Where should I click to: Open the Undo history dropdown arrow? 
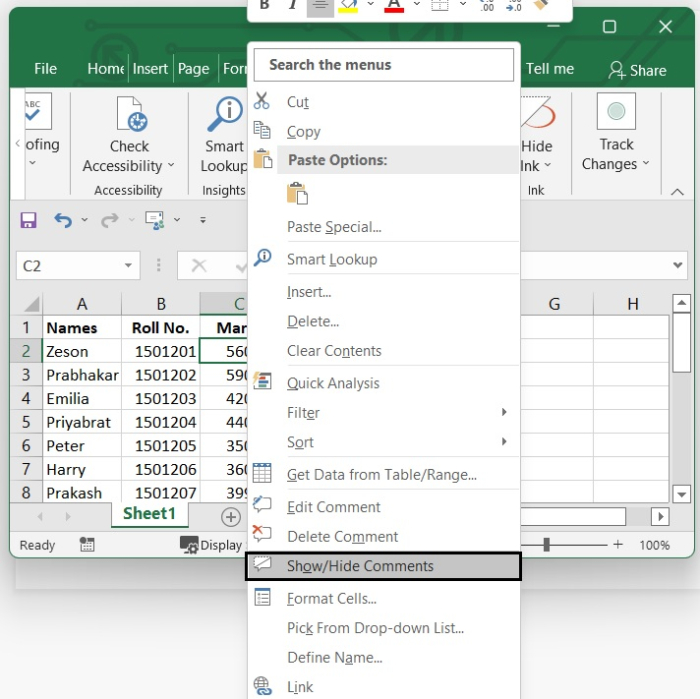pos(84,220)
